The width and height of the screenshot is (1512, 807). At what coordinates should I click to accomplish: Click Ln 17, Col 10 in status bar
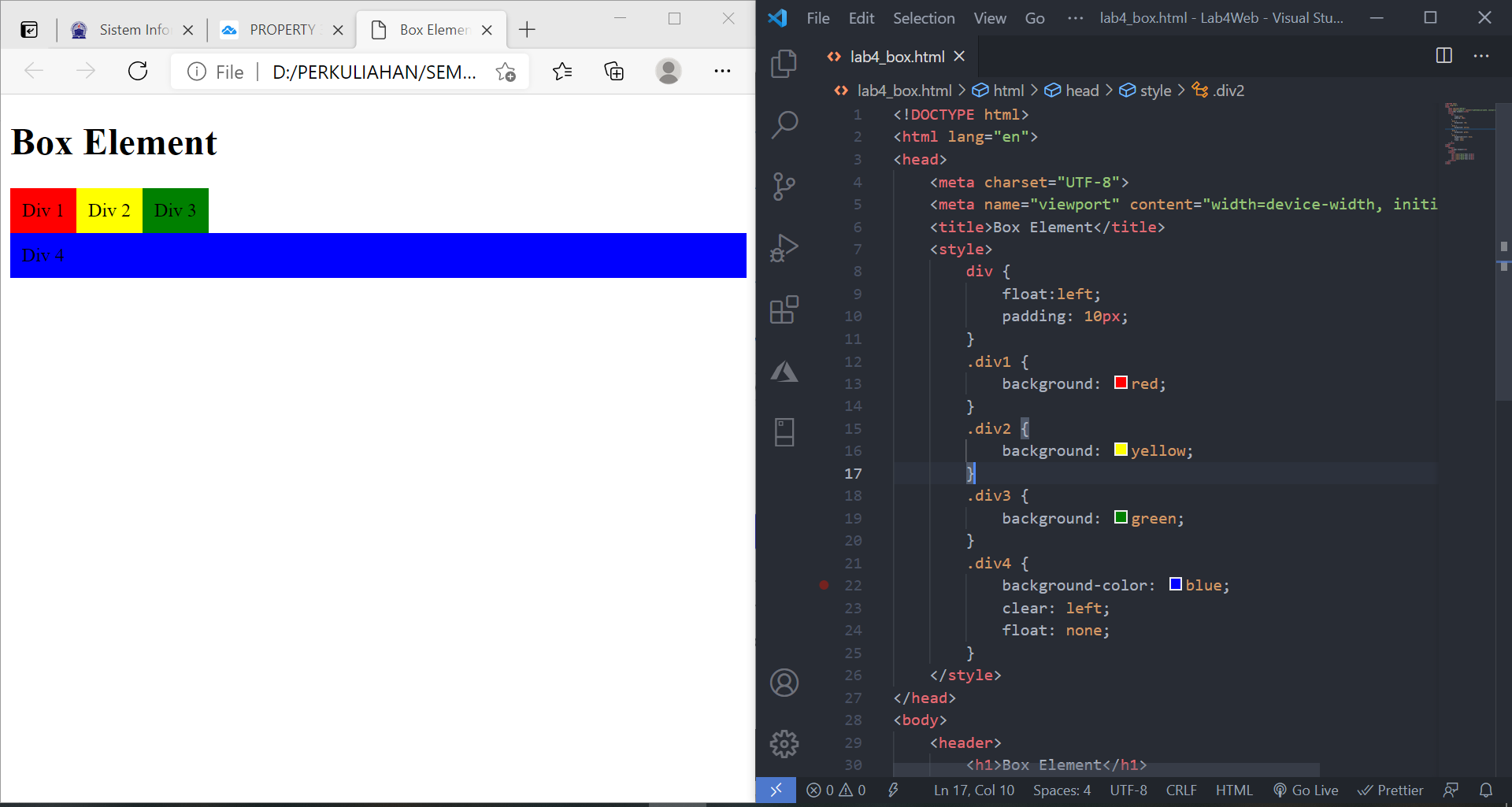pos(973,790)
